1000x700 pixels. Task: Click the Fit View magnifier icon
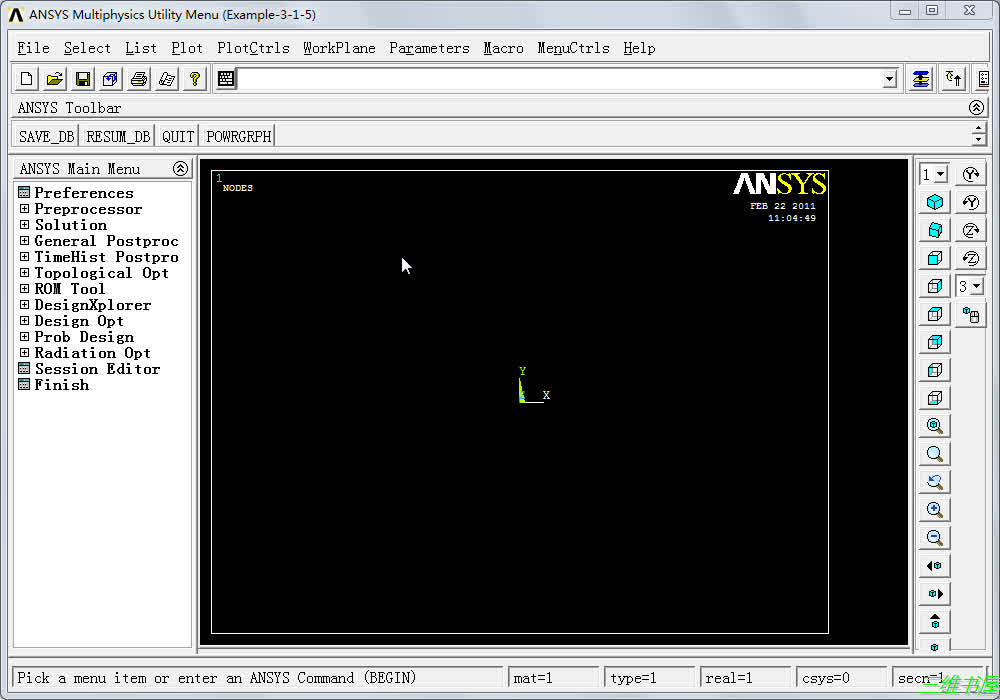pos(934,425)
